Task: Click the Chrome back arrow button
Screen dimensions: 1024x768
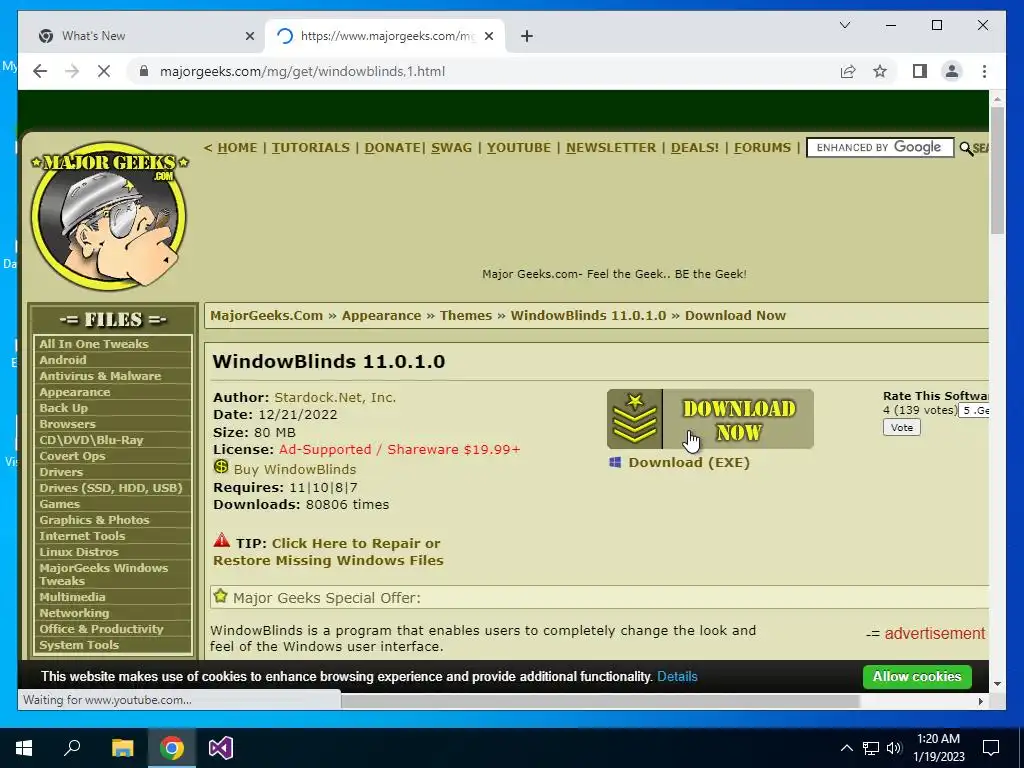Action: pyautogui.click(x=40, y=71)
